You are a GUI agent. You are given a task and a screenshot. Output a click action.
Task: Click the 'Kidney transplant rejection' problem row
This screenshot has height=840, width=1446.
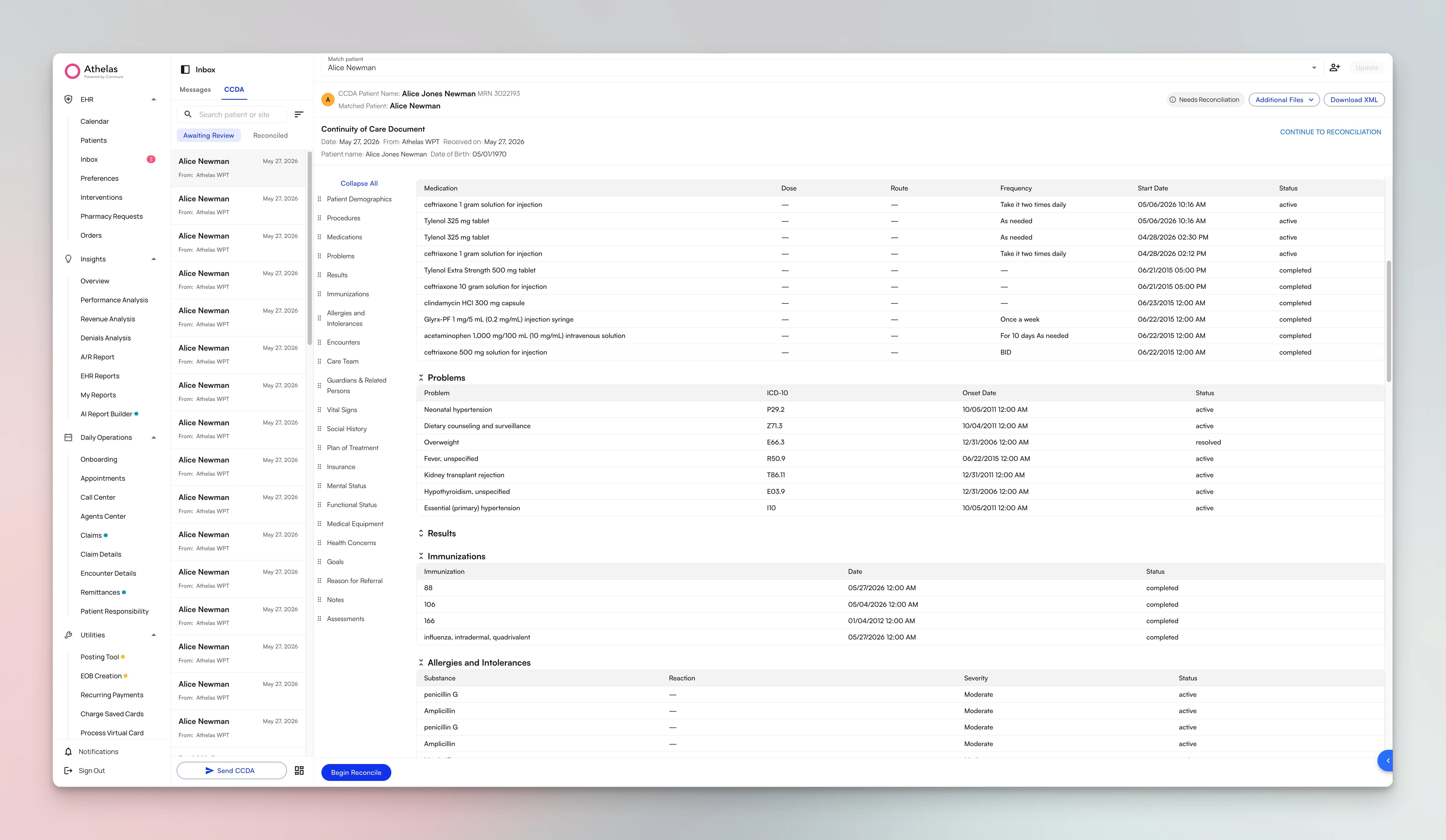[x=900, y=475]
